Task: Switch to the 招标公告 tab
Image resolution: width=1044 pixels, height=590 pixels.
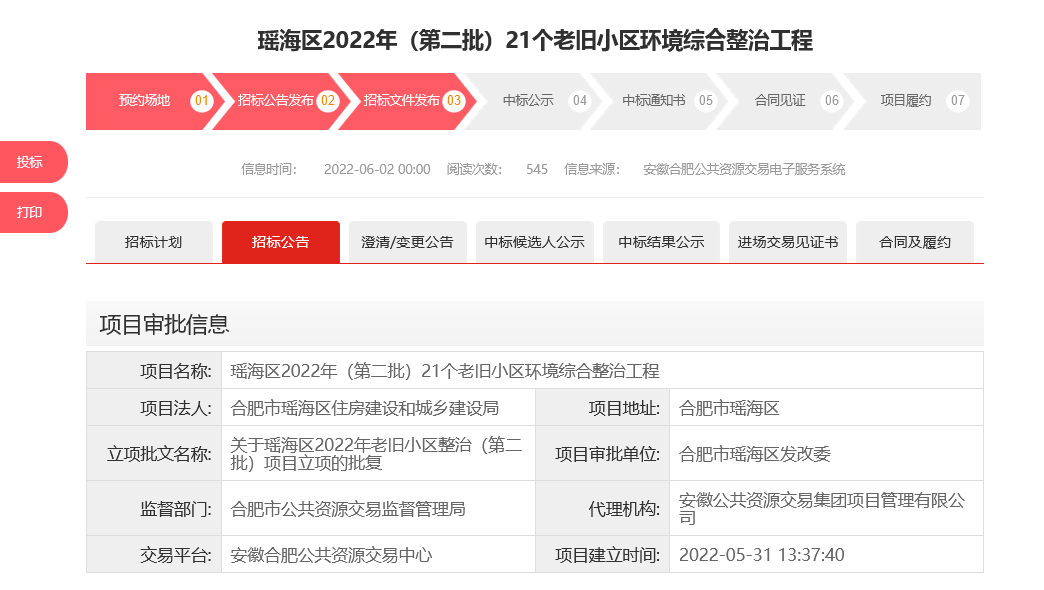Action: 281,242
